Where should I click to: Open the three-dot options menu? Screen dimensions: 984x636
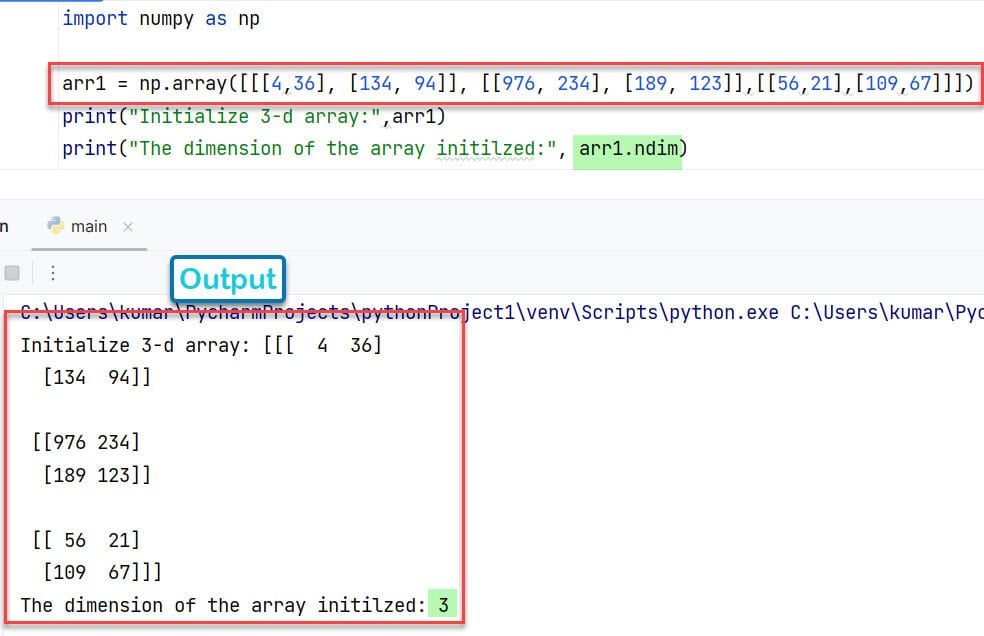coord(53,272)
